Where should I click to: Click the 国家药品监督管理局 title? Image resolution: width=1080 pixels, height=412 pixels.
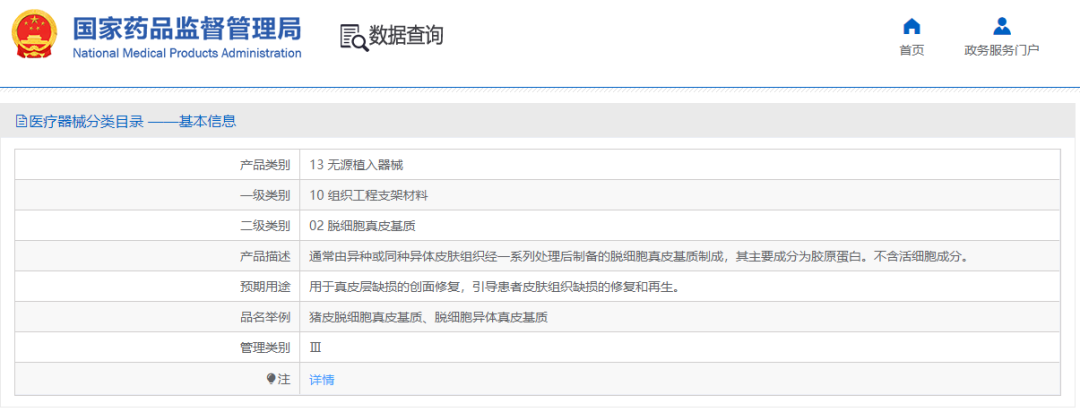click(187, 28)
